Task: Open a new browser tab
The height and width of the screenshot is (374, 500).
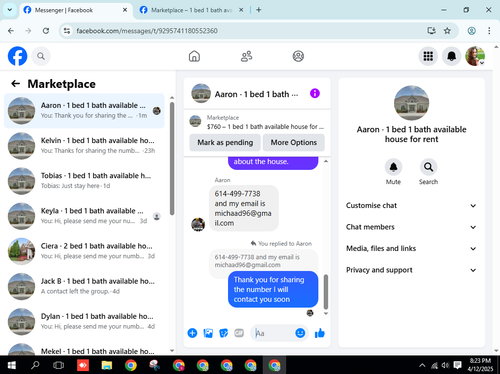Action: 259,10
